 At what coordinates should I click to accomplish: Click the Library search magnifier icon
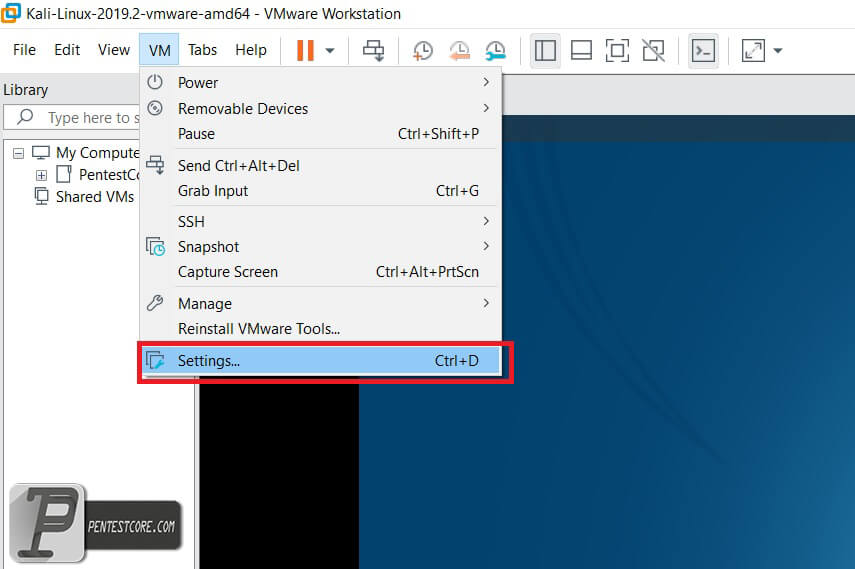click(25, 117)
